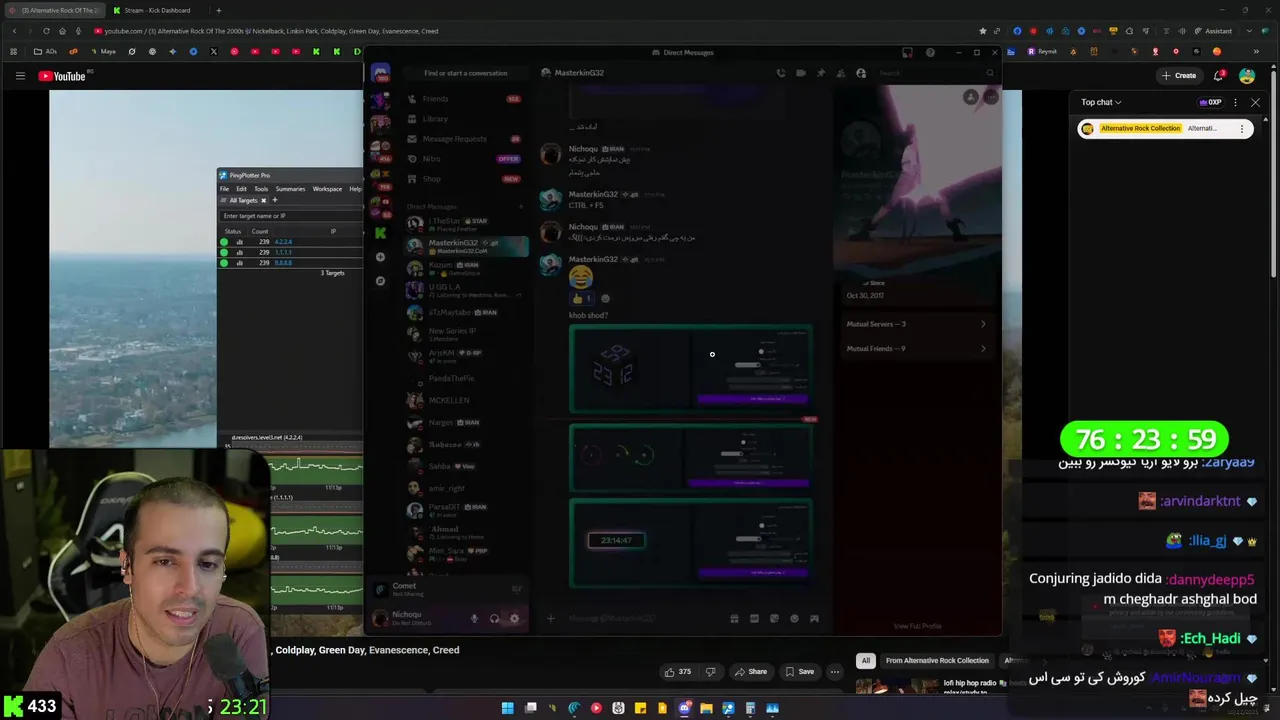Click the thumbs up reaction
This screenshot has width=1280, height=720.
click(x=582, y=298)
